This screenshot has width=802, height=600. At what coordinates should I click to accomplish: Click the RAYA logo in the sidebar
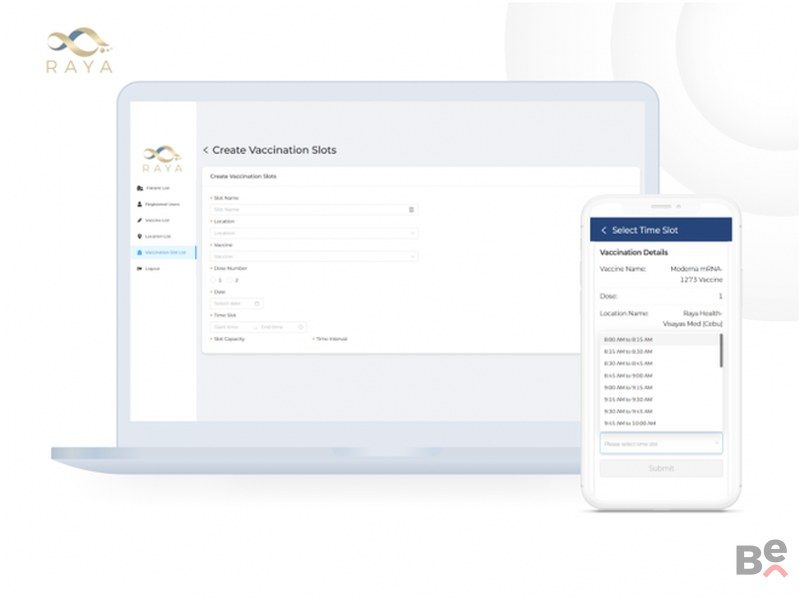click(x=162, y=159)
